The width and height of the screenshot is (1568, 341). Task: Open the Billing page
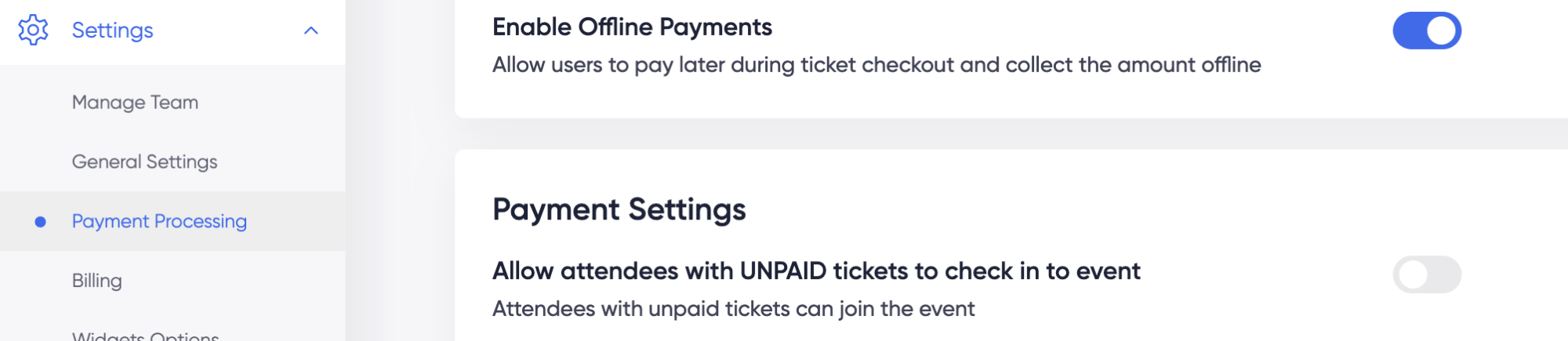click(x=96, y=281)
